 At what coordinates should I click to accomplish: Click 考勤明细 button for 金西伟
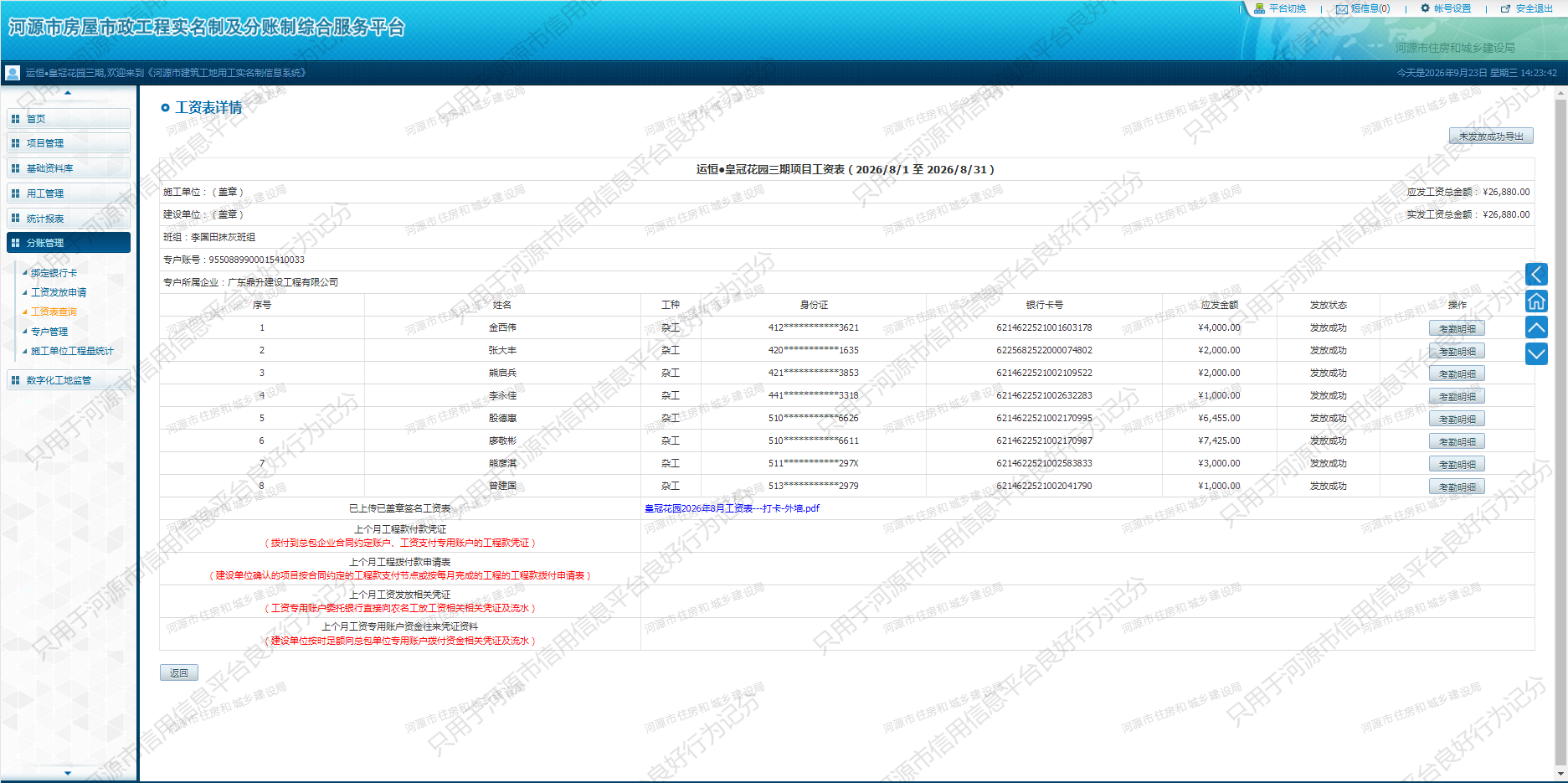coord(1457,328)
